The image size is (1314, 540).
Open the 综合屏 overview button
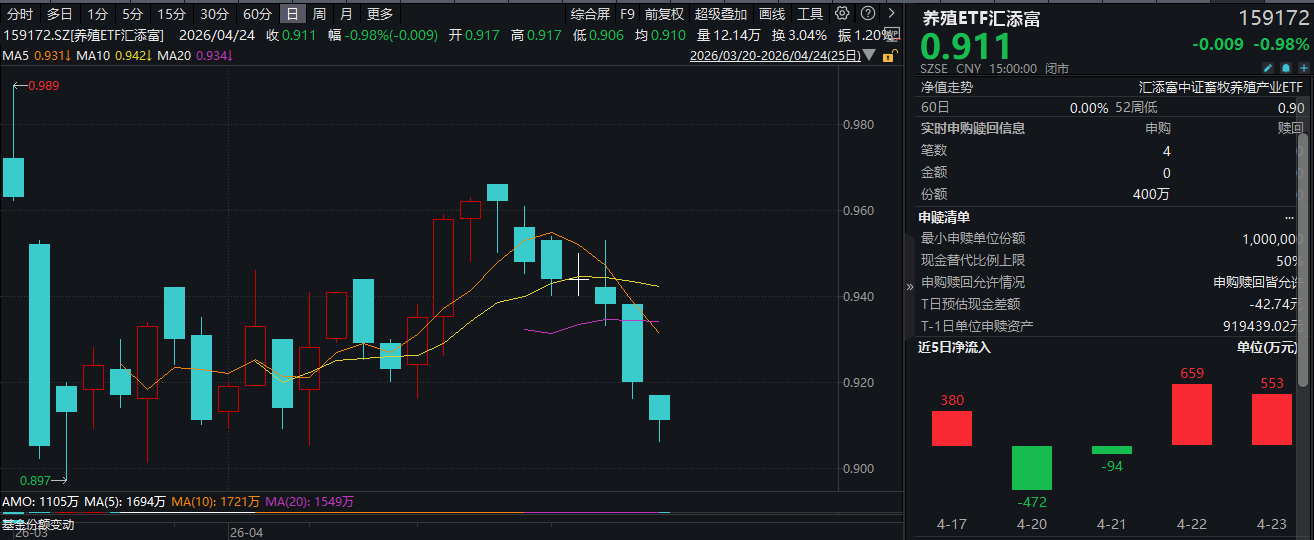point(590,14)
